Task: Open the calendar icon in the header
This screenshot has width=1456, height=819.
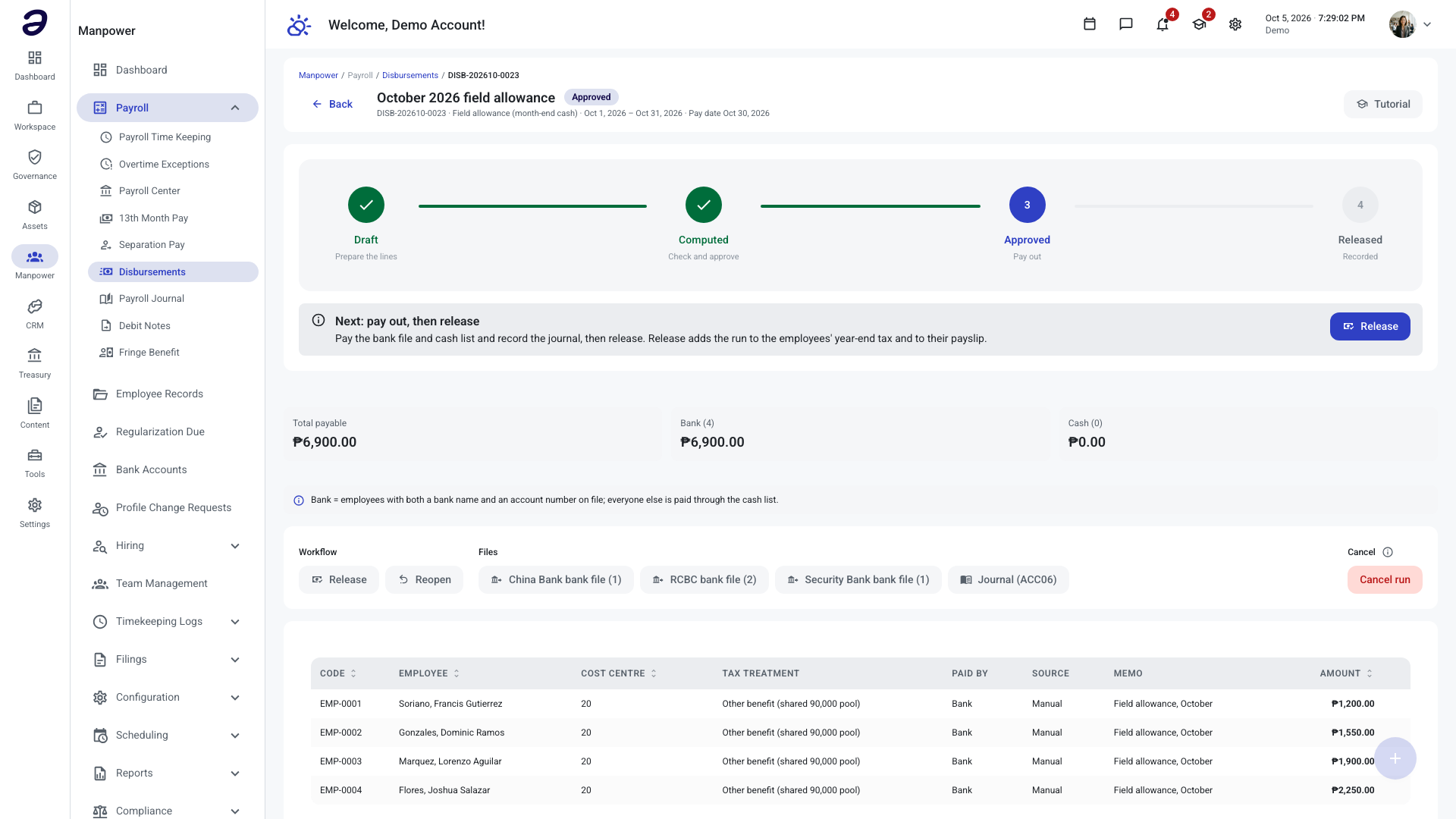Action: [1090, 24]
